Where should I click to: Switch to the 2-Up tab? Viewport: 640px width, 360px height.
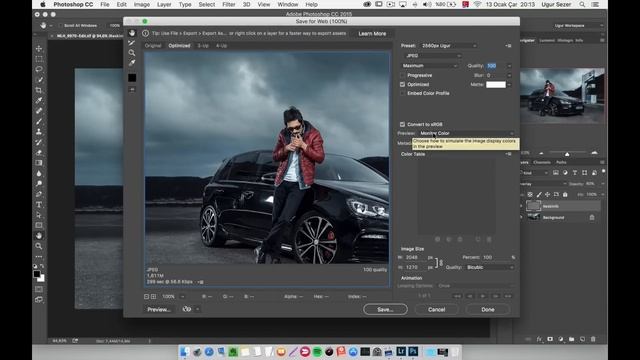pos(203,46)
